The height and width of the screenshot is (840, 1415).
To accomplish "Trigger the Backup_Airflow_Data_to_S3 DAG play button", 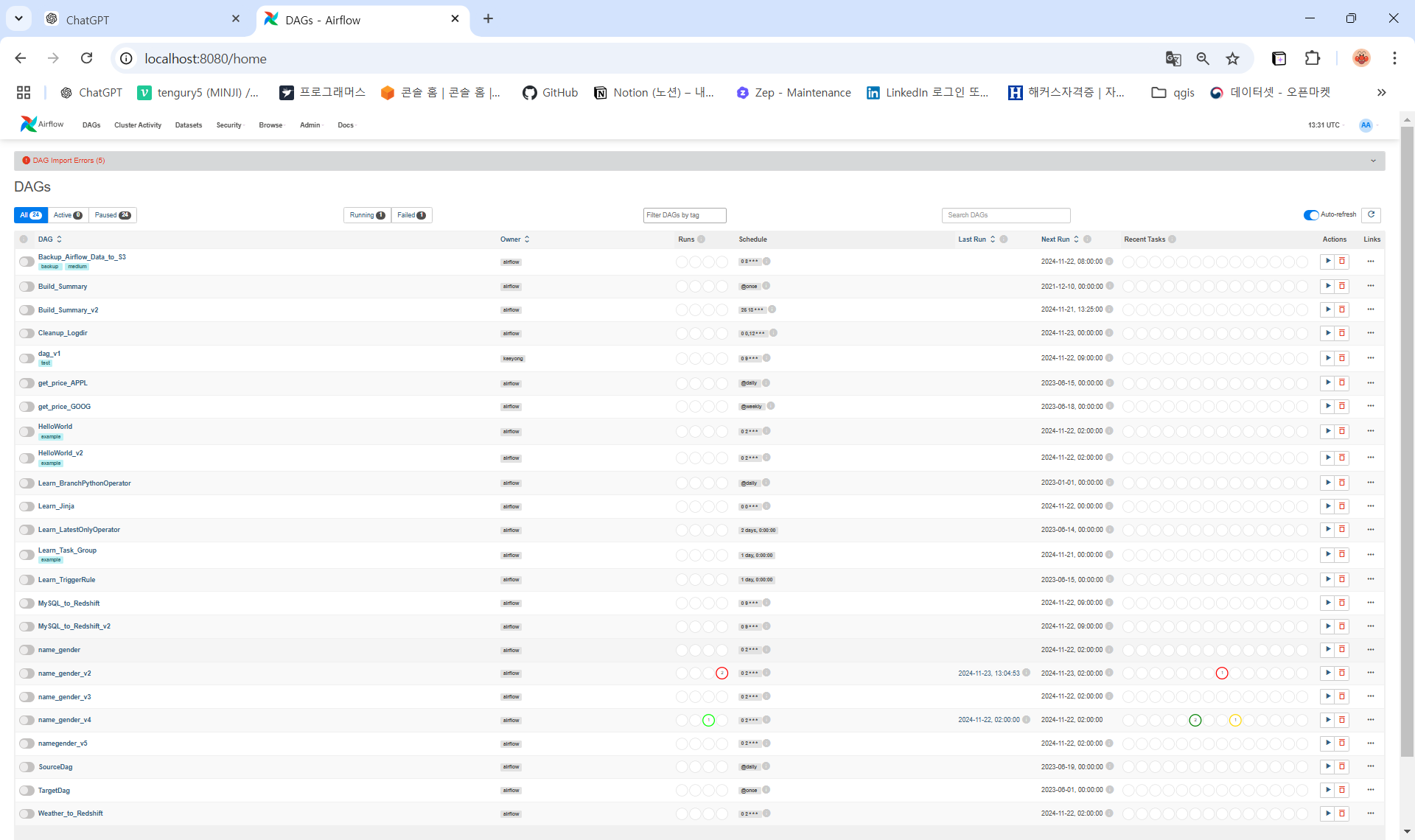I will click(x=1327, y=262).
